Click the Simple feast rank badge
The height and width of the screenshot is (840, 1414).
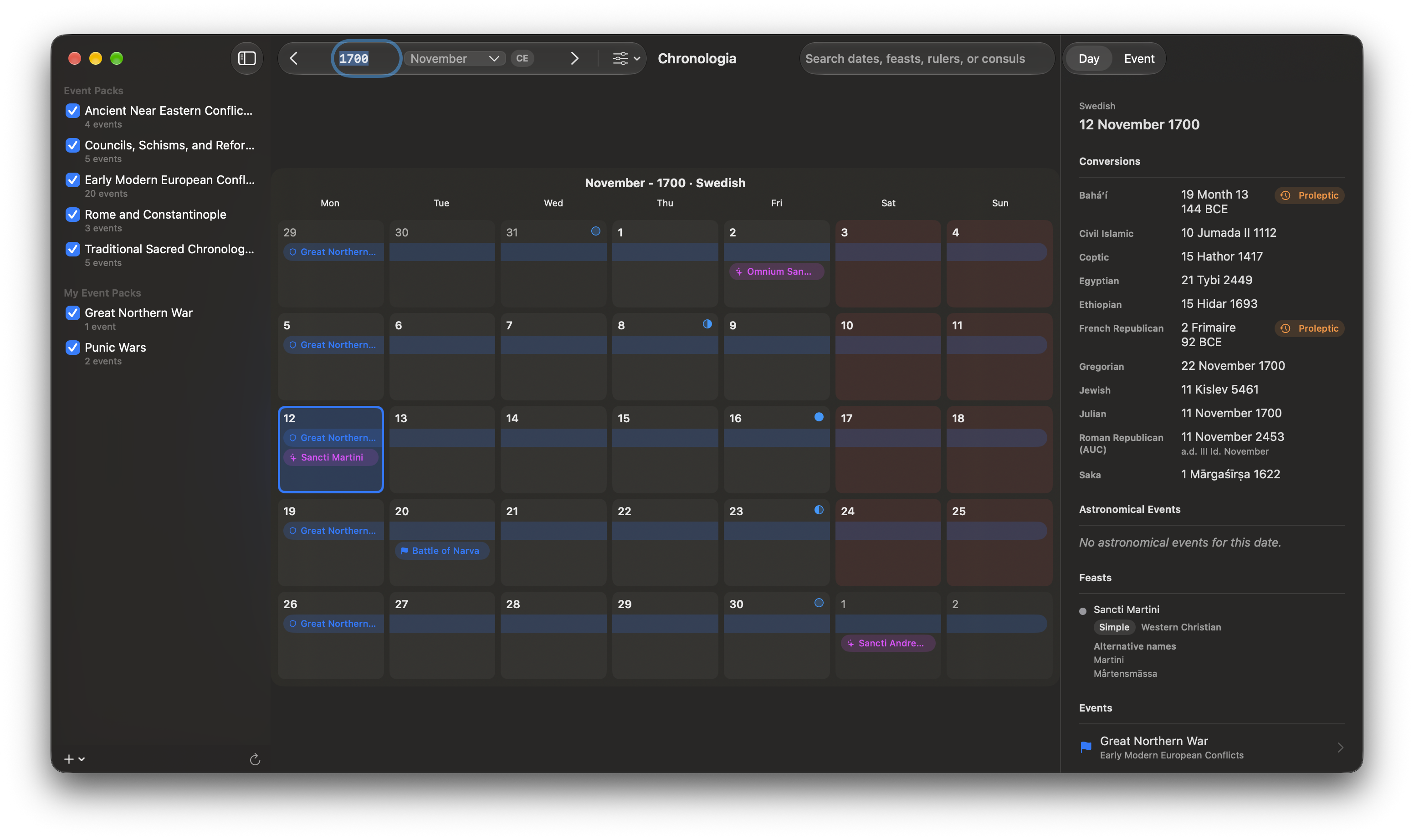(1113, 627)
